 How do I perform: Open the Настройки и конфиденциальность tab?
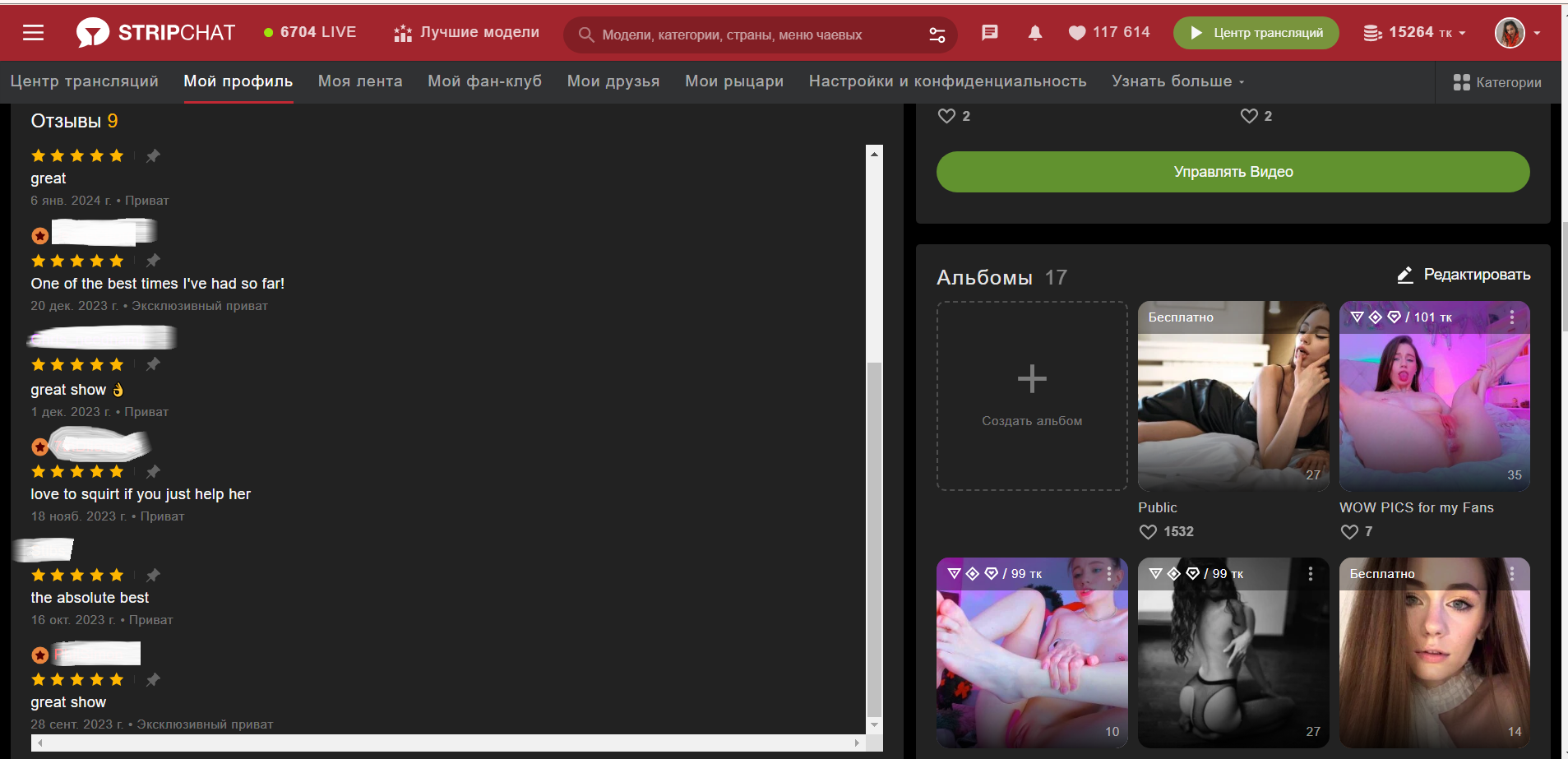(x=947, y=81)
